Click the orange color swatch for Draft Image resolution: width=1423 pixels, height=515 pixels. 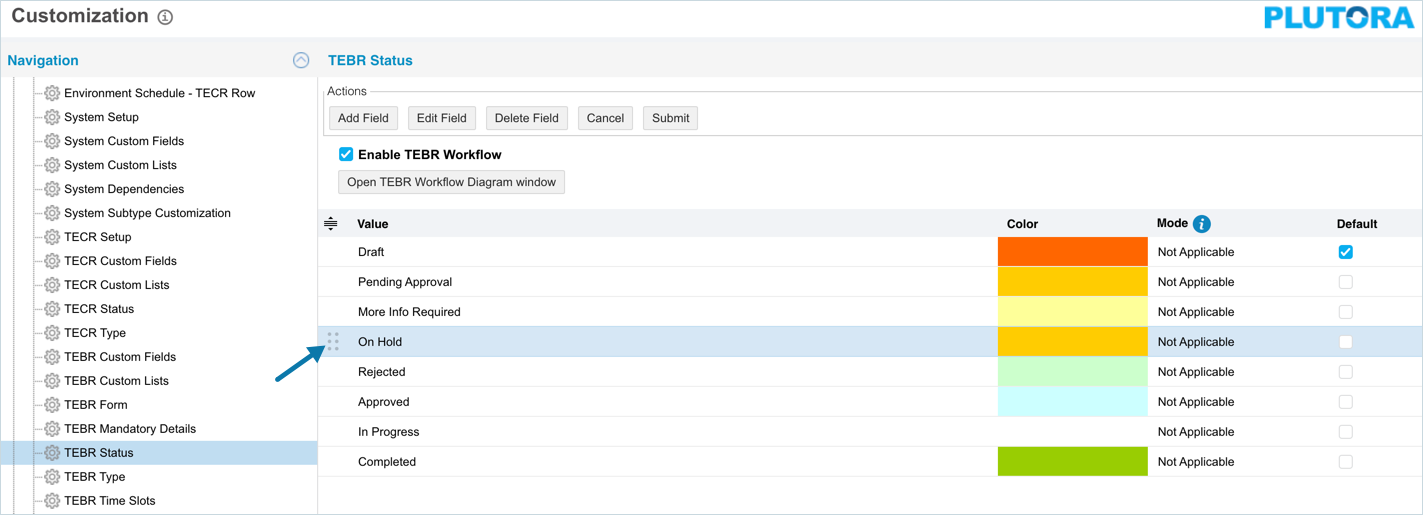click(1072, 252)
